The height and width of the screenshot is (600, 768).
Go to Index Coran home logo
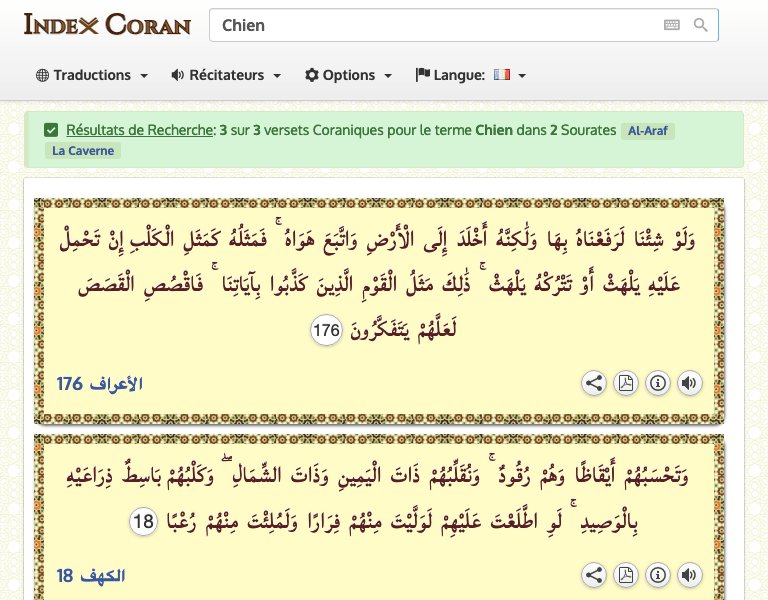click(107, 24)
